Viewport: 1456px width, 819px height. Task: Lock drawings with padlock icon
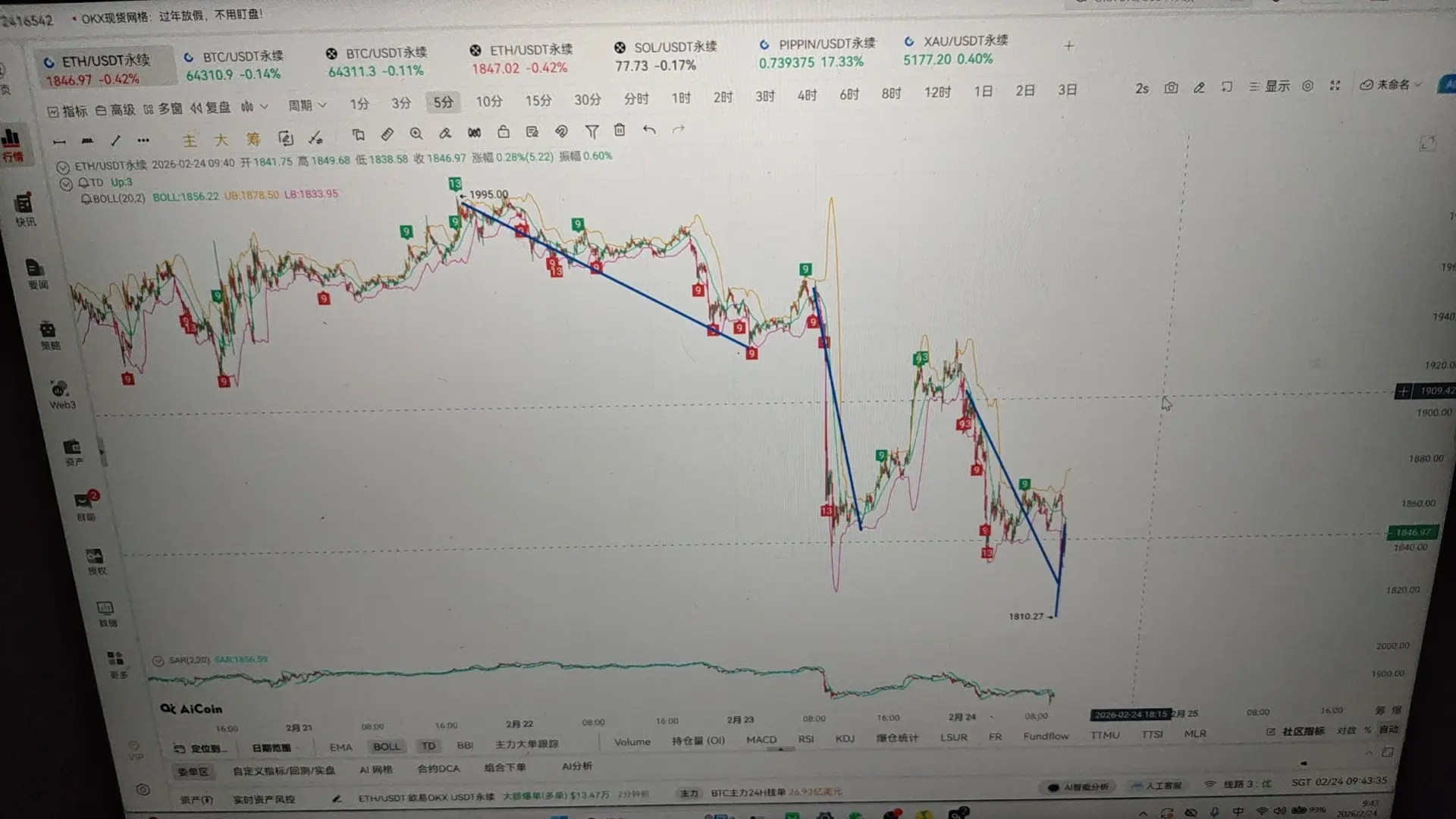504,132
